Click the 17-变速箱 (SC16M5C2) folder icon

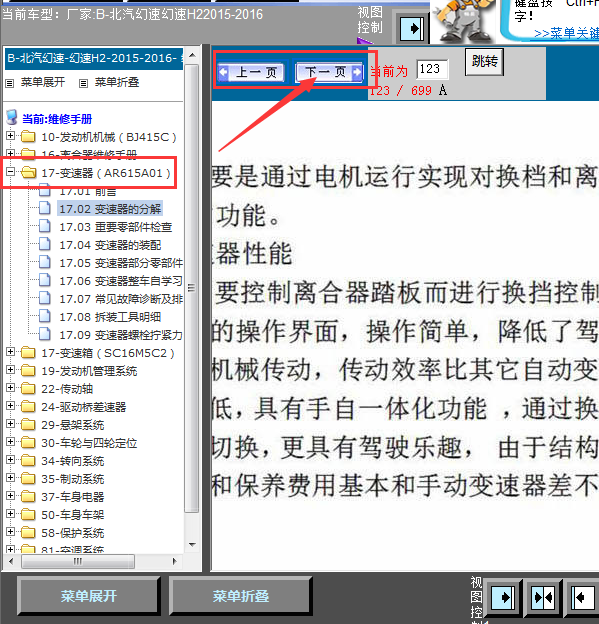click(28, 353)
